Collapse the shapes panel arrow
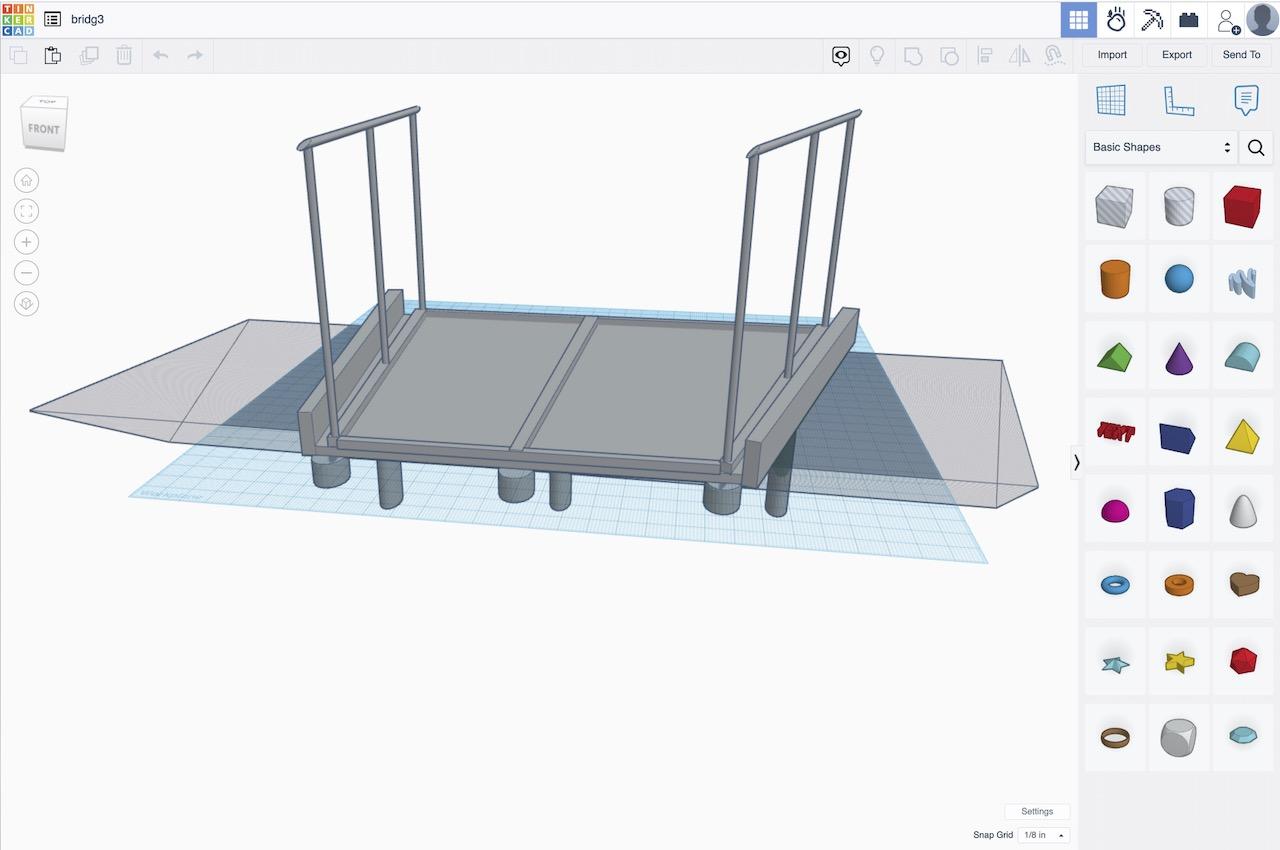This screenshot has width=1280, height=850. 1077,462
